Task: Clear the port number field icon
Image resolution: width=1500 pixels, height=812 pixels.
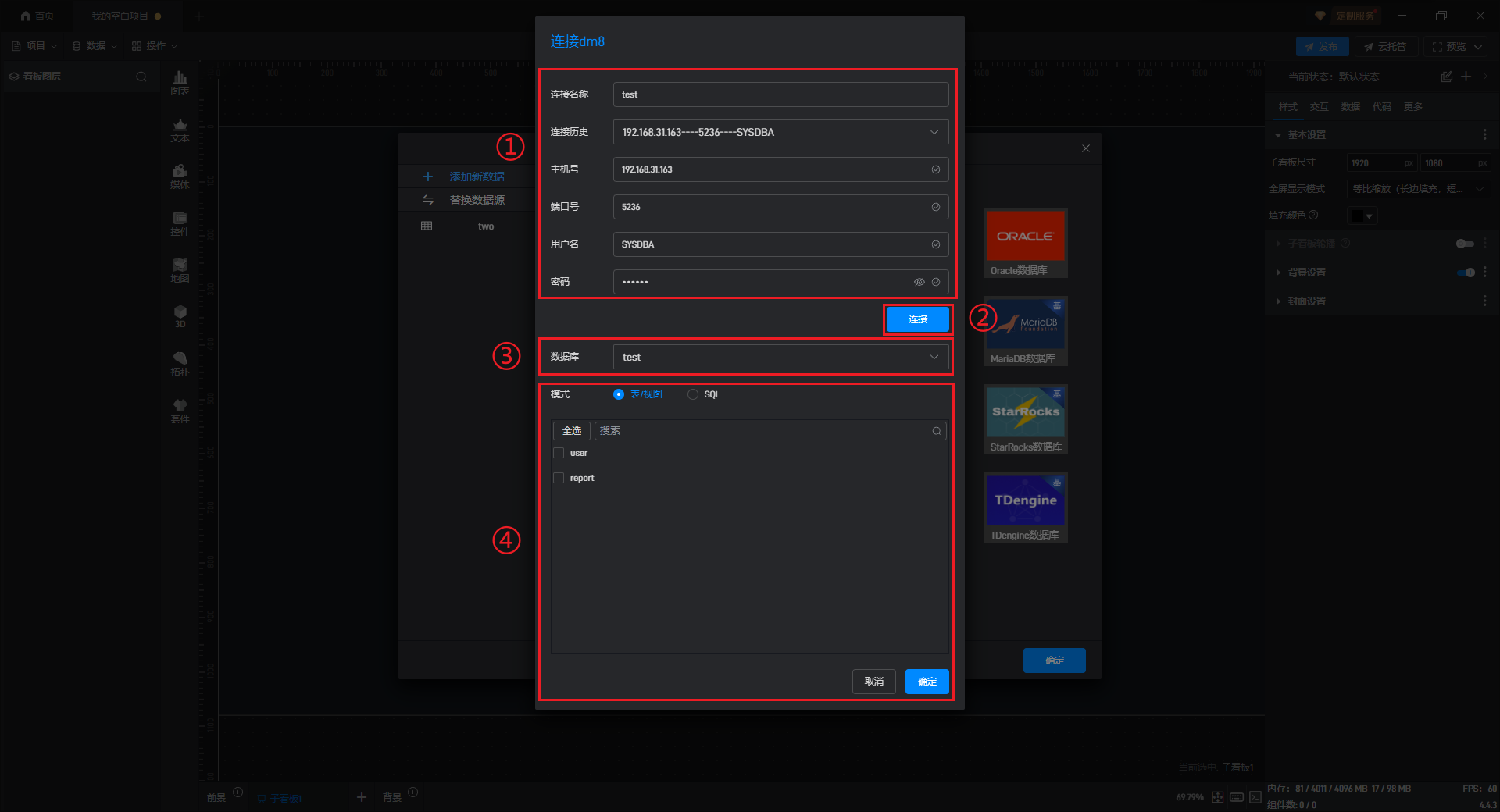Action: click(935, 207)
